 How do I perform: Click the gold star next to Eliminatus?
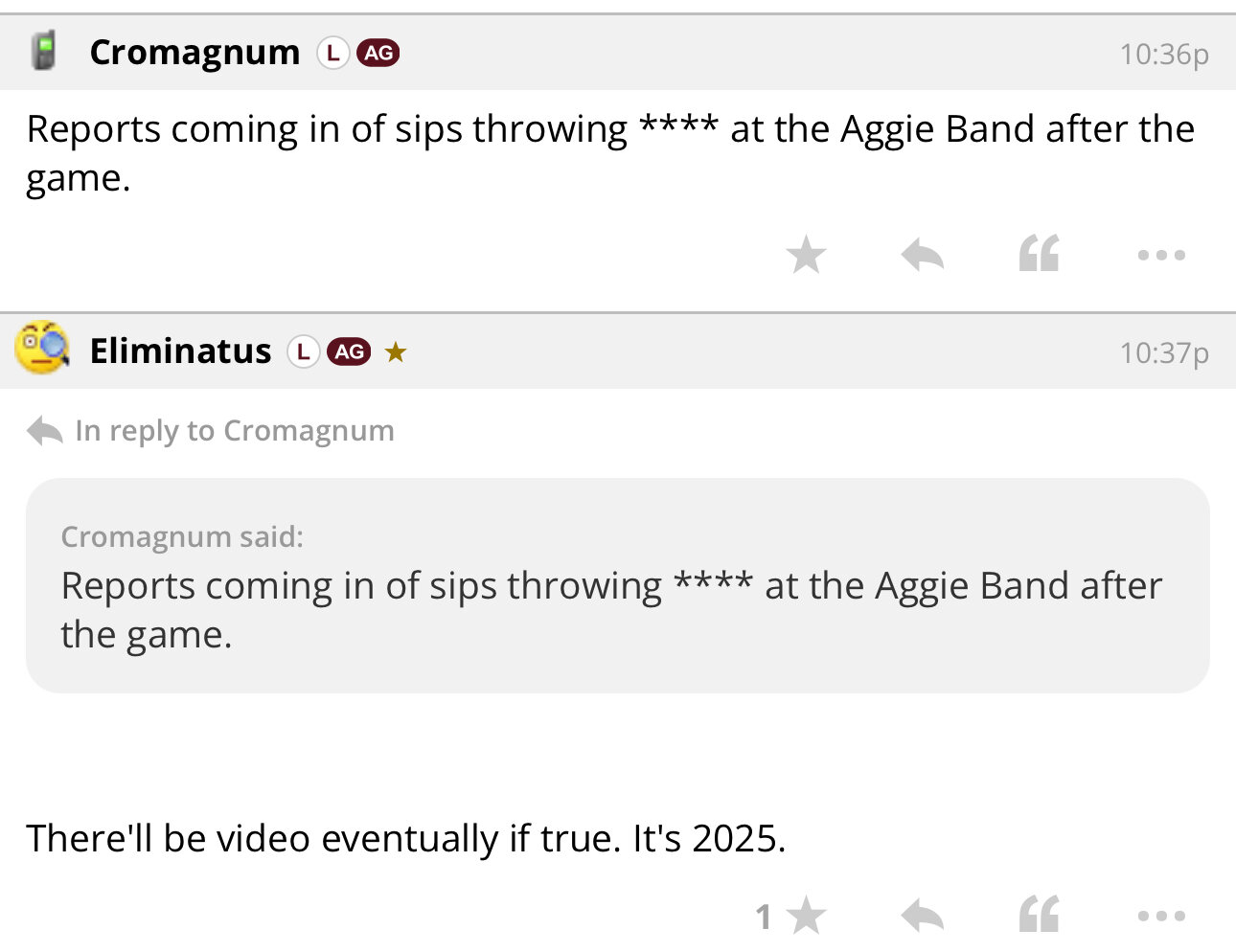[x=396, y=352]
